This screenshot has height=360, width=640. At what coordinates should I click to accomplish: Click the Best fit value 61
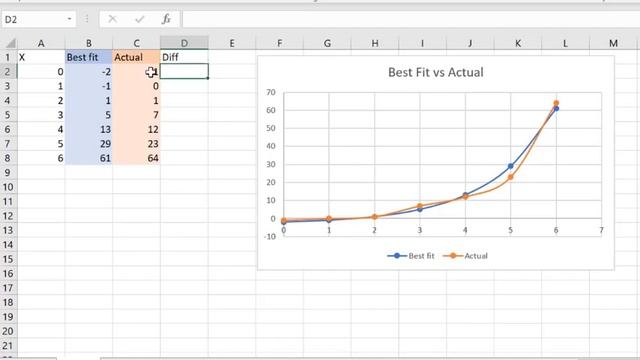[x=89, y=158]
